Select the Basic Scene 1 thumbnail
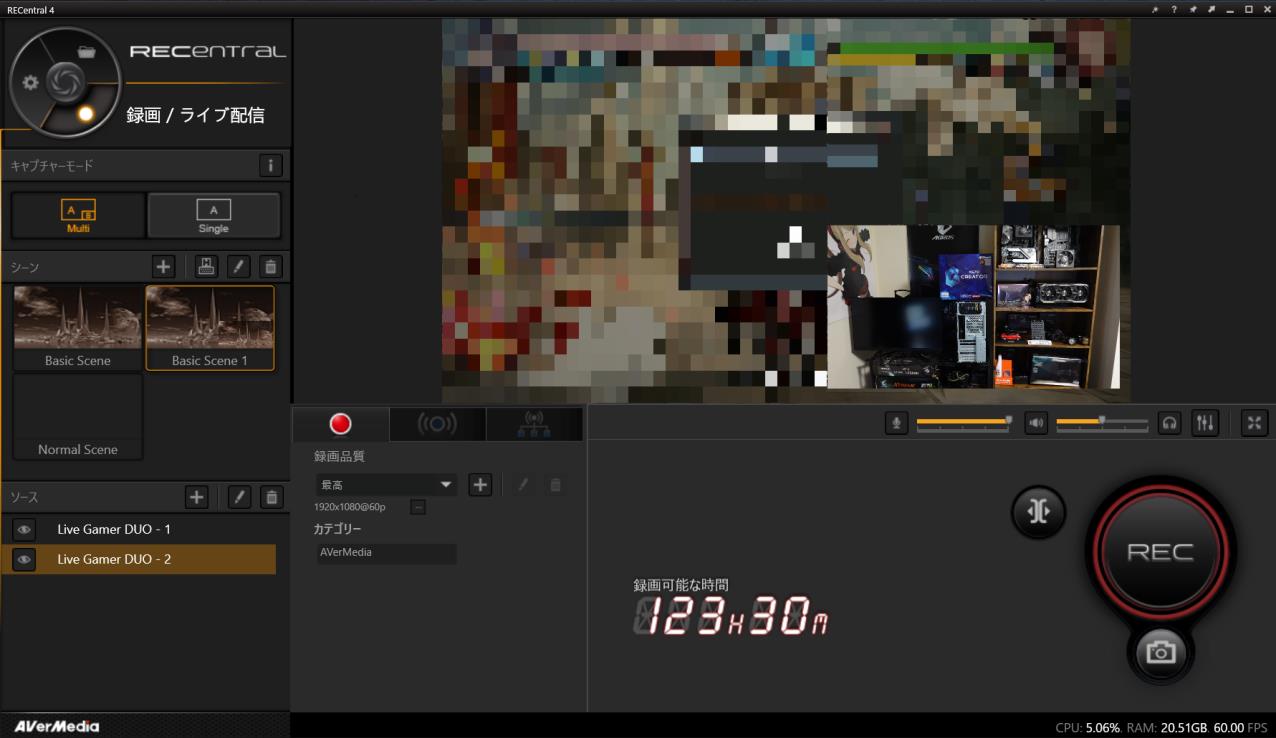The width and height of the screenshot is (1276, 738). coord(210,328)
